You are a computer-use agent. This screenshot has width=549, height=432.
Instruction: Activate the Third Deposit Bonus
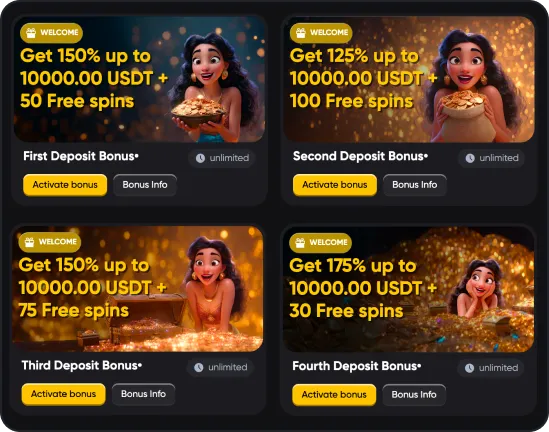(63, 394)
